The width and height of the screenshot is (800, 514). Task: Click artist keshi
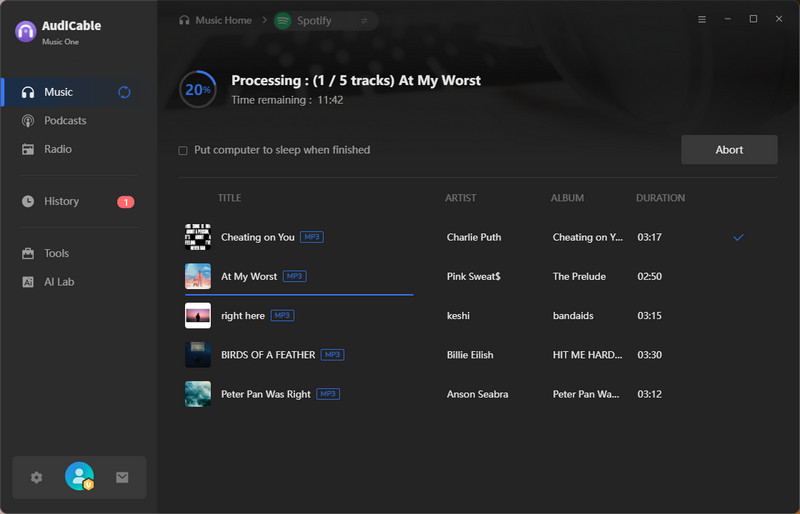coord(458,316)
